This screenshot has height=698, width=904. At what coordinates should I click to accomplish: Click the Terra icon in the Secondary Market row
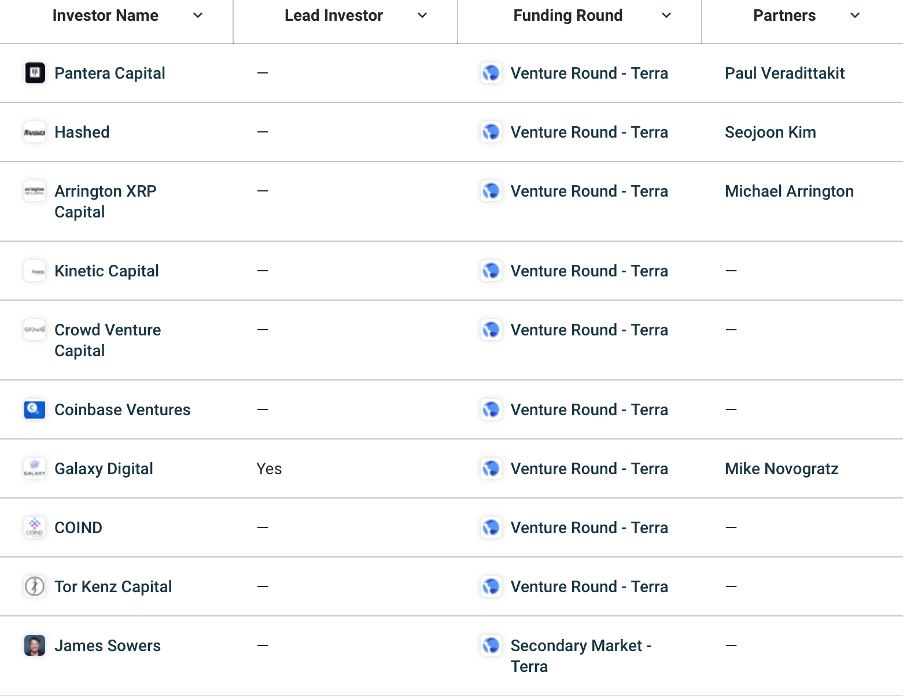tap(491, 646)
